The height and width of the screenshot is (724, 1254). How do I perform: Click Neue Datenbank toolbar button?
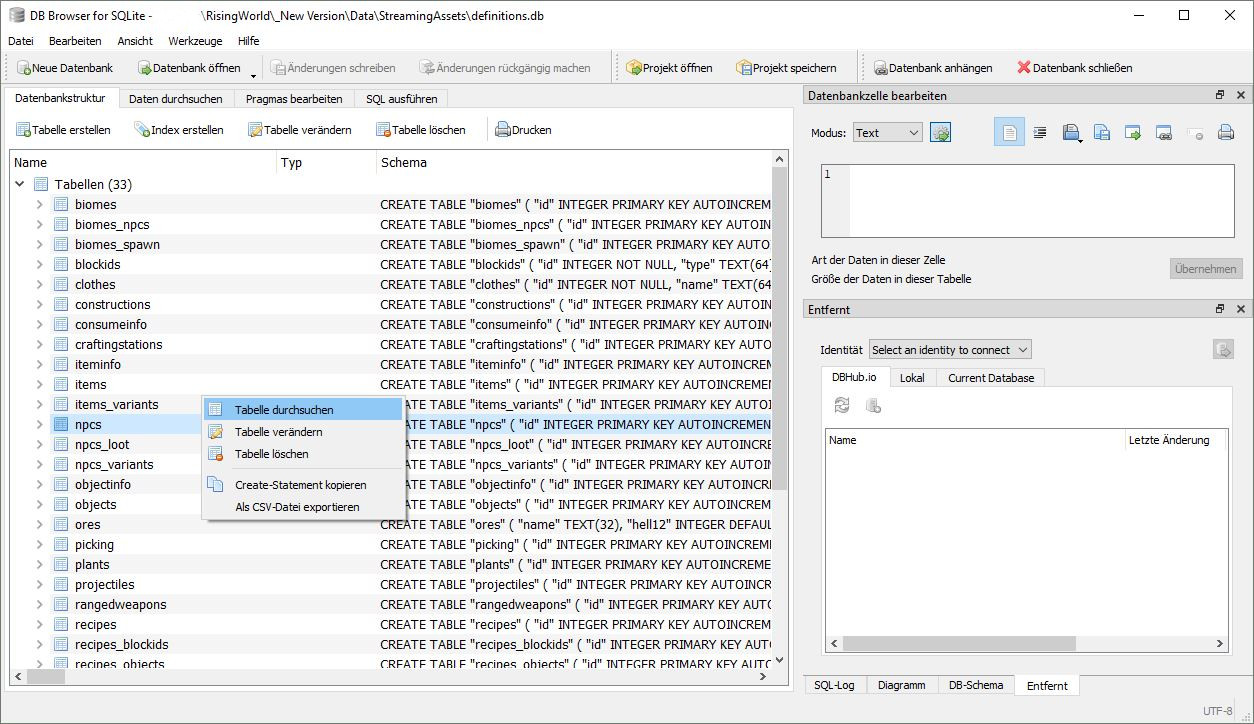(65, 68)
